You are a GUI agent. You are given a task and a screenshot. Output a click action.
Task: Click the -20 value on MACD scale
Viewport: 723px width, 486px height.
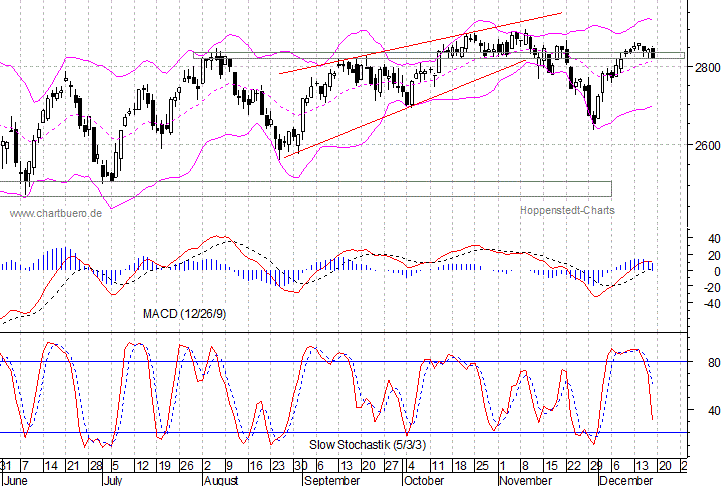[x=711, y=287]
